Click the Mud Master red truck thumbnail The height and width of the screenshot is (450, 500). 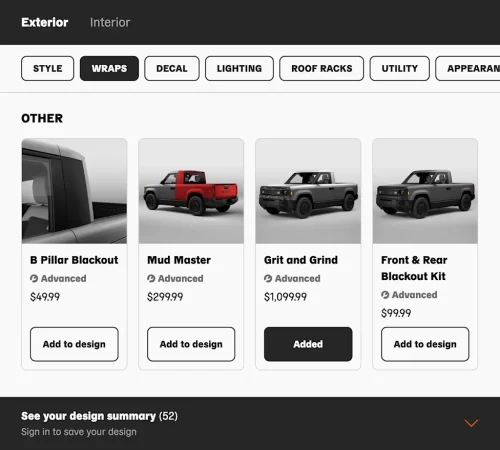(191, 191)
